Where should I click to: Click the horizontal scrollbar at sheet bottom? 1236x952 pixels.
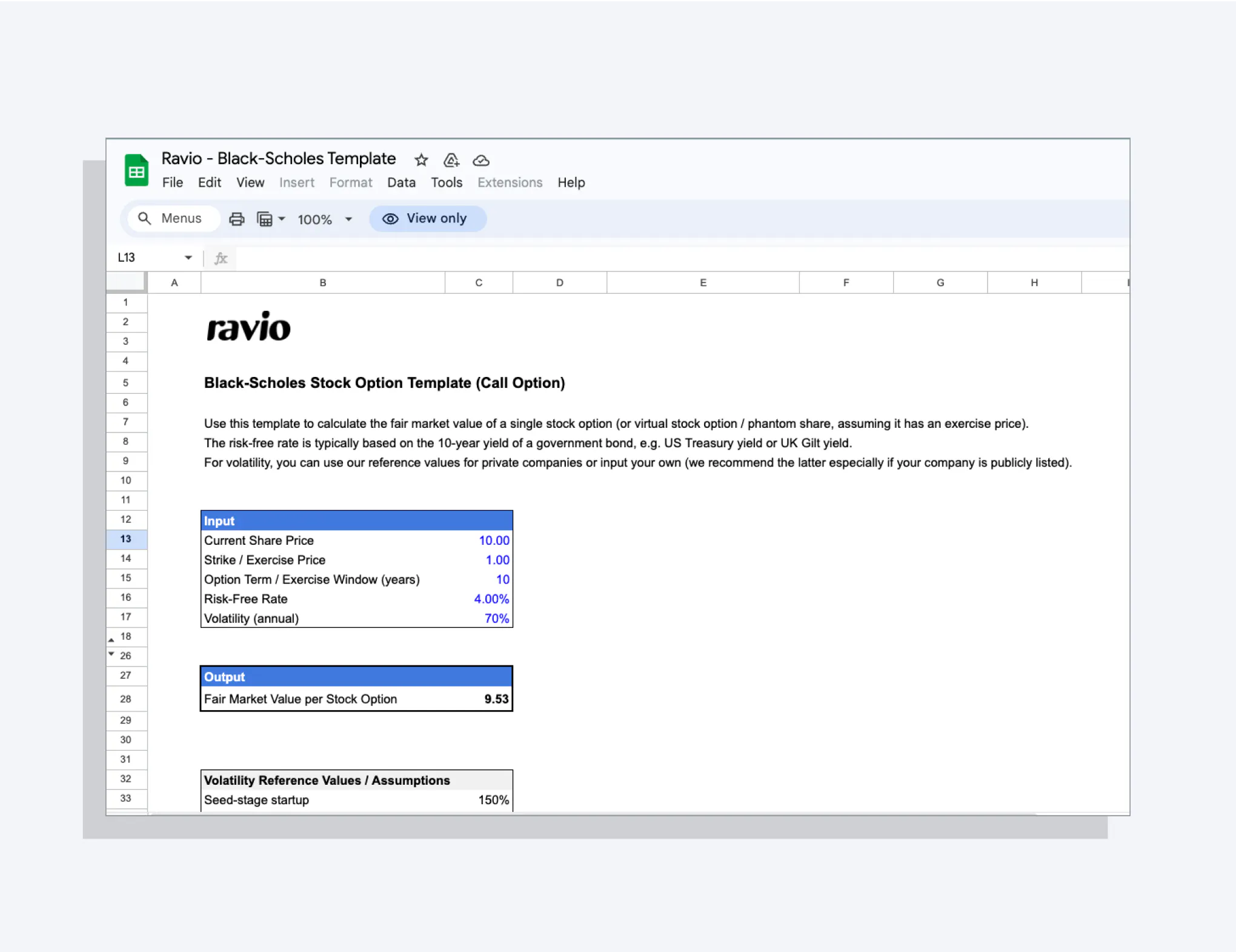[x=594, y=814]
